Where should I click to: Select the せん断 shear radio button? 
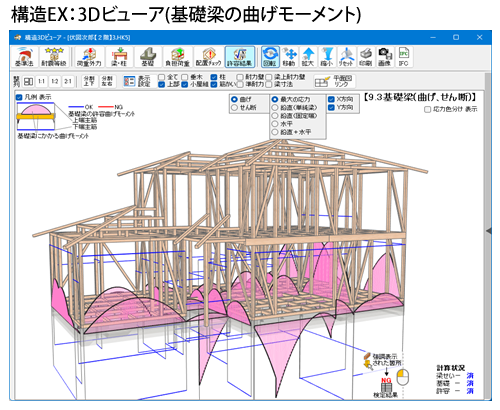point(234,108)
